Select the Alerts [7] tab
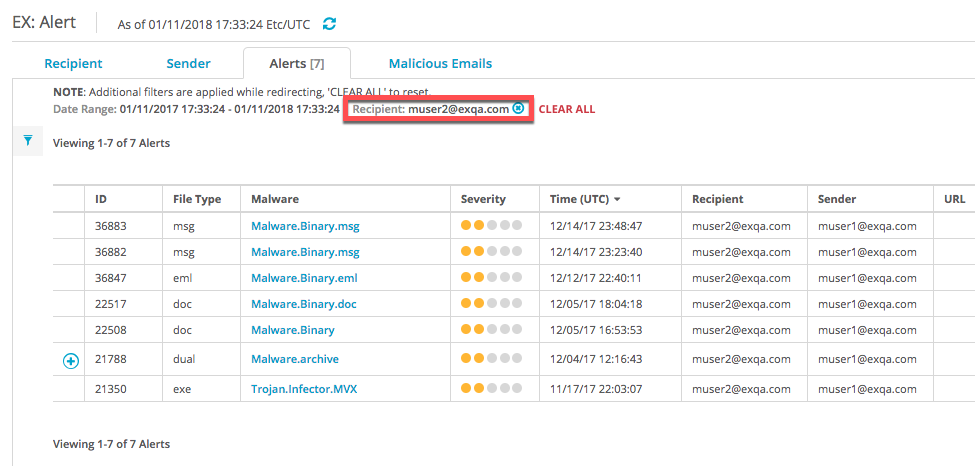The height and width of the screenshot is (466, 975). click(x=297, y=63)
